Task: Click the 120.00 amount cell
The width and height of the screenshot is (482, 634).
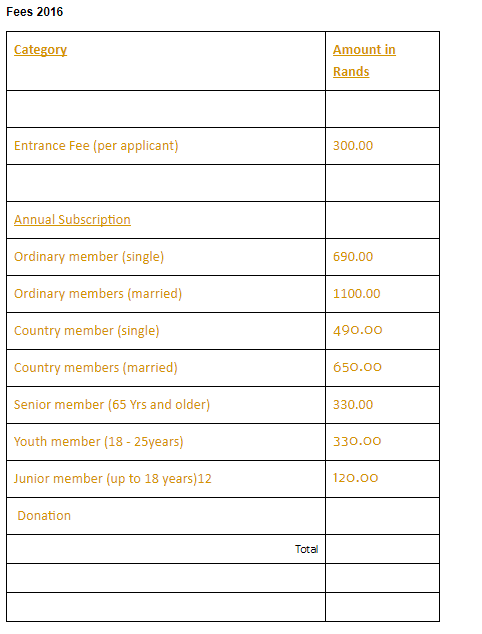Action: click(382, 479)
